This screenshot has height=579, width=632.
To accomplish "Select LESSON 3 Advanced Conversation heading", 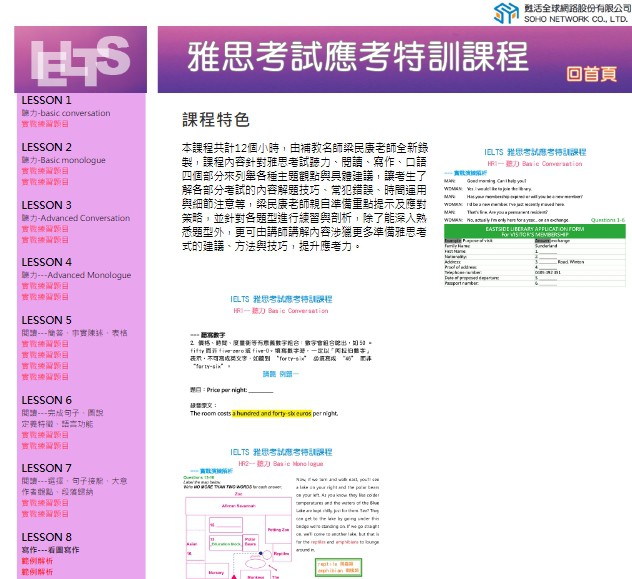I will click(47, 205).
